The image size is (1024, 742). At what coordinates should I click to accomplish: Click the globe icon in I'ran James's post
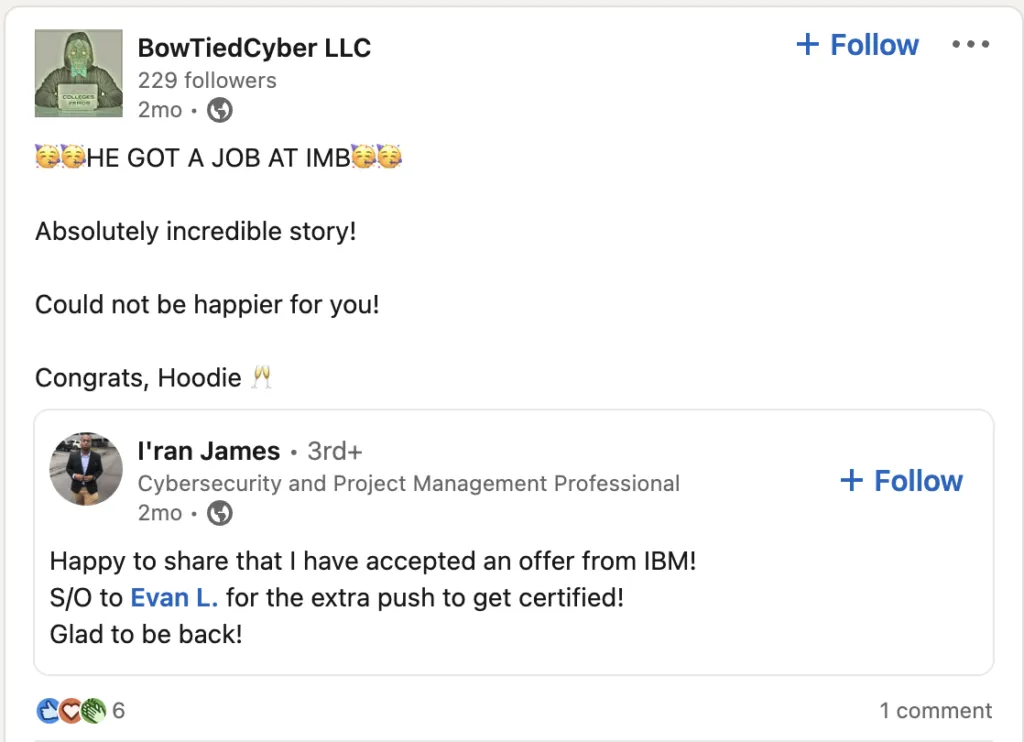(x=219, y=513)
